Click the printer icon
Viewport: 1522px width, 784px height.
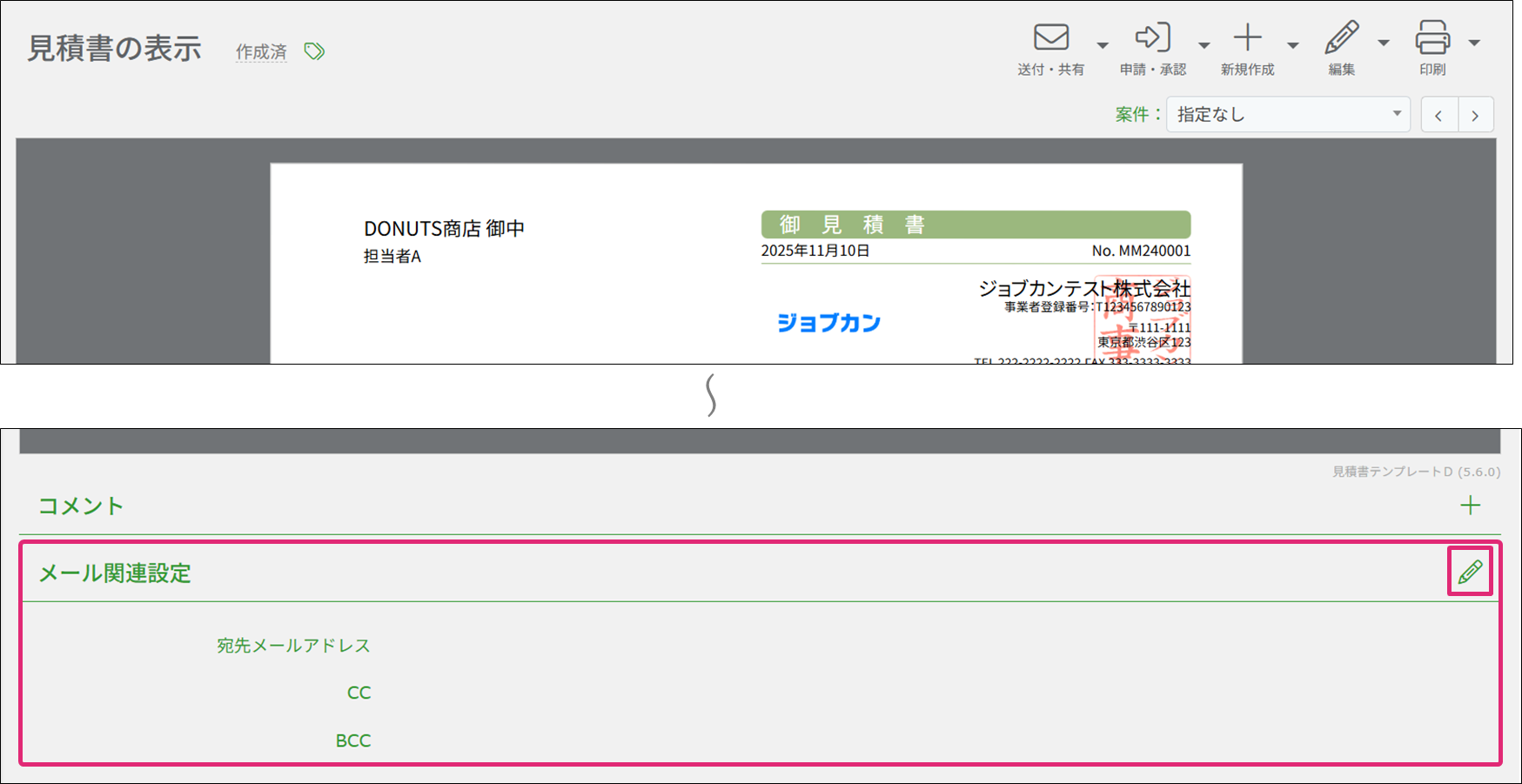(x=1432, y=38)
